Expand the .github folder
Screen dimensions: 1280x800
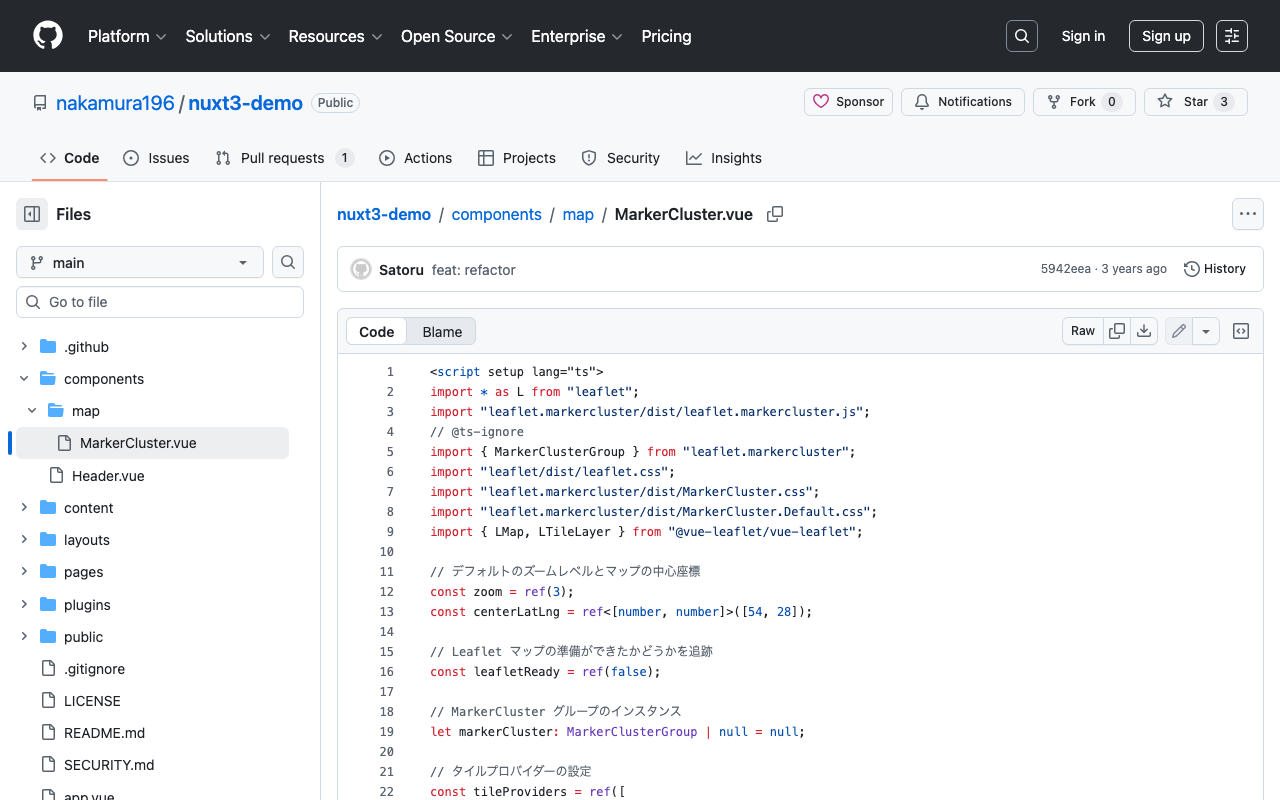[x=24, y=347]
